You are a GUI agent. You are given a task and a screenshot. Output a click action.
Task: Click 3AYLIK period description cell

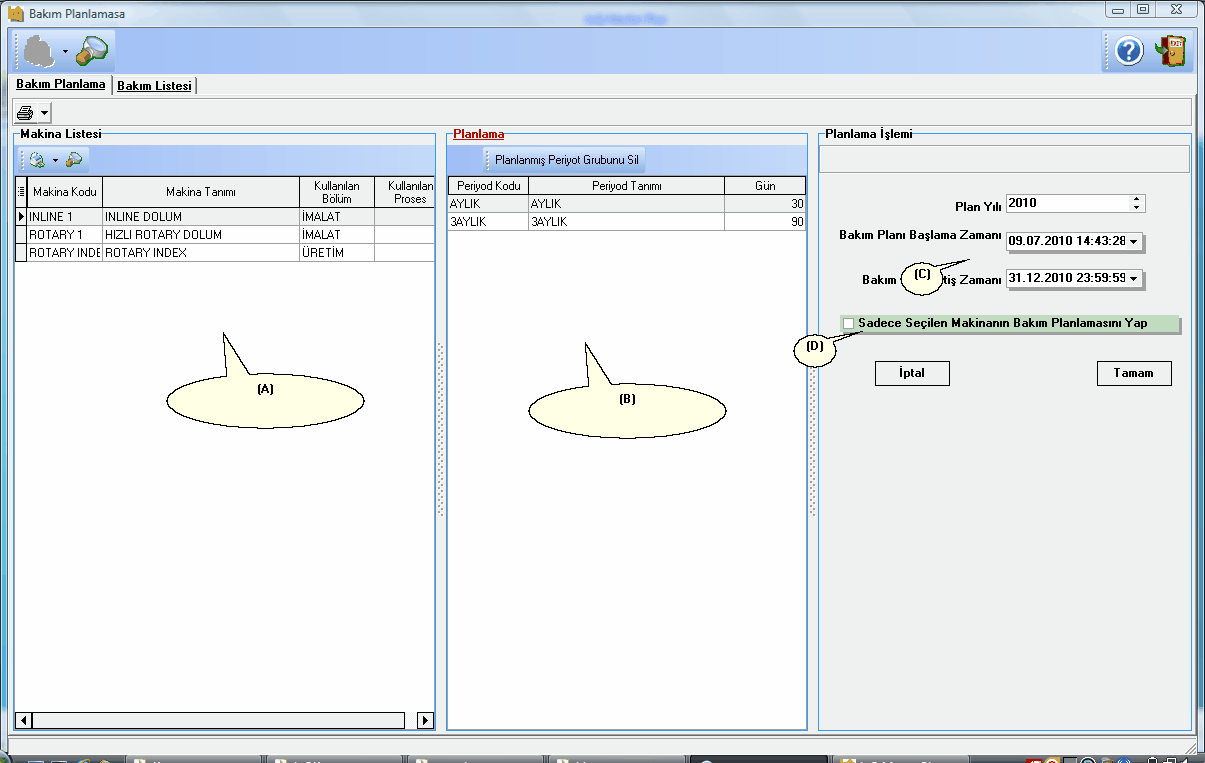627,222
